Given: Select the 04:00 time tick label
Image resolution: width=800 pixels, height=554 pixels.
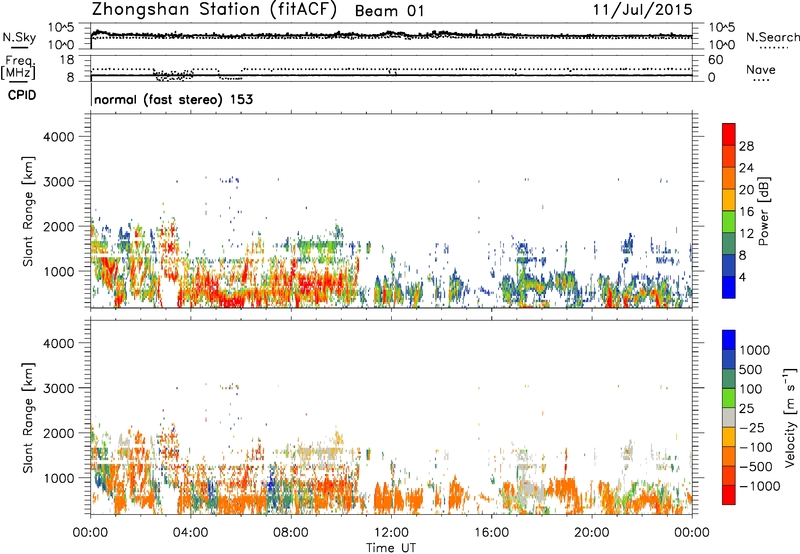Looking at the screenshot, I should click(x=190, y=533).
